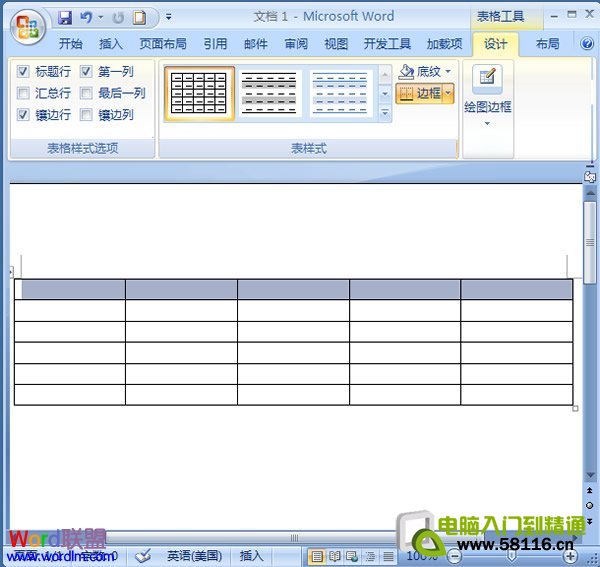Screen dimensions: 600x567
Task: Select the first table style thumbnail
Action: point(199,94)
